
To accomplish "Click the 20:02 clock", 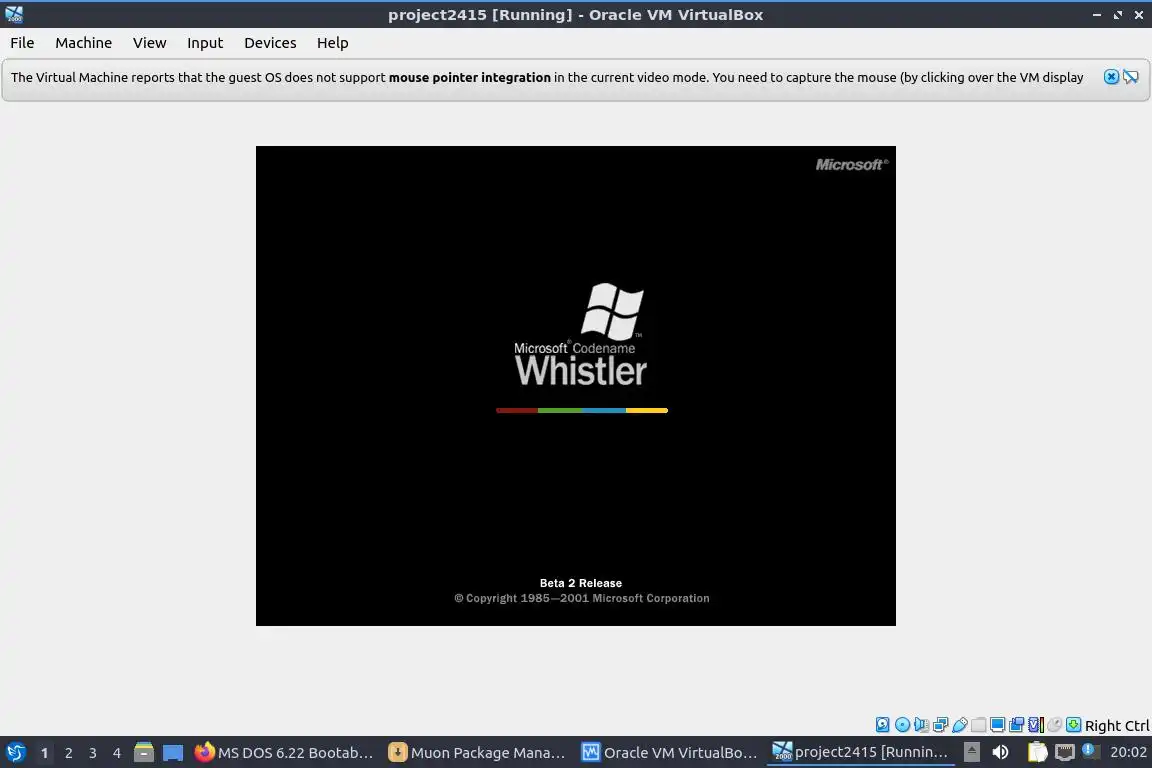I will 1128,752.
